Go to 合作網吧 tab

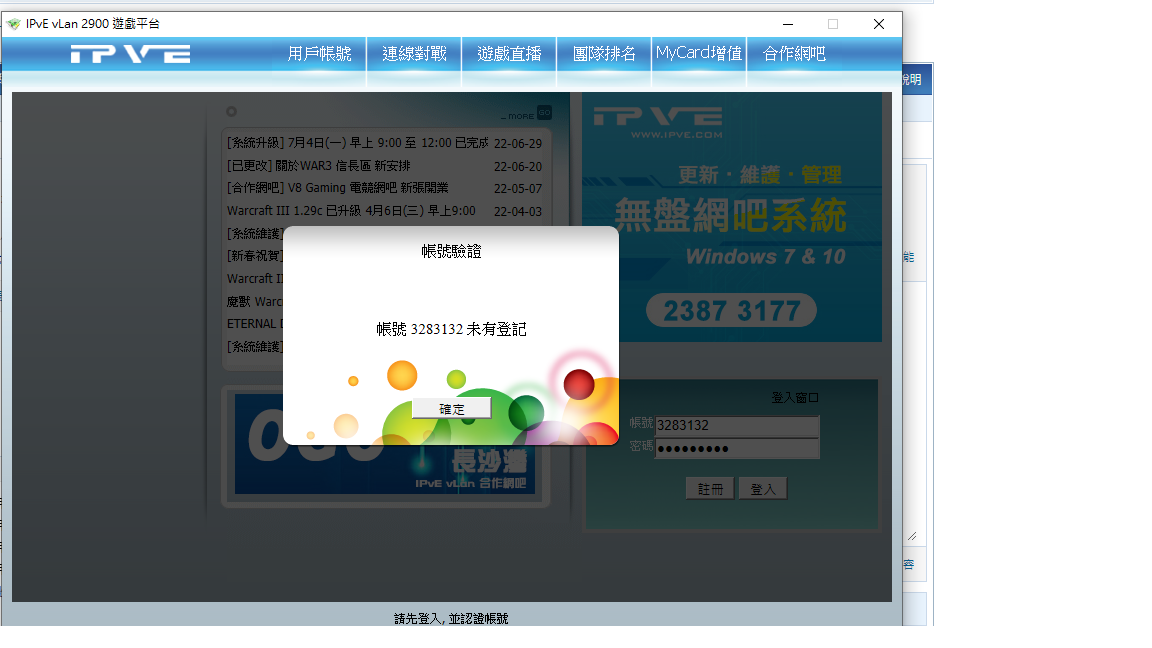(794, 54)
